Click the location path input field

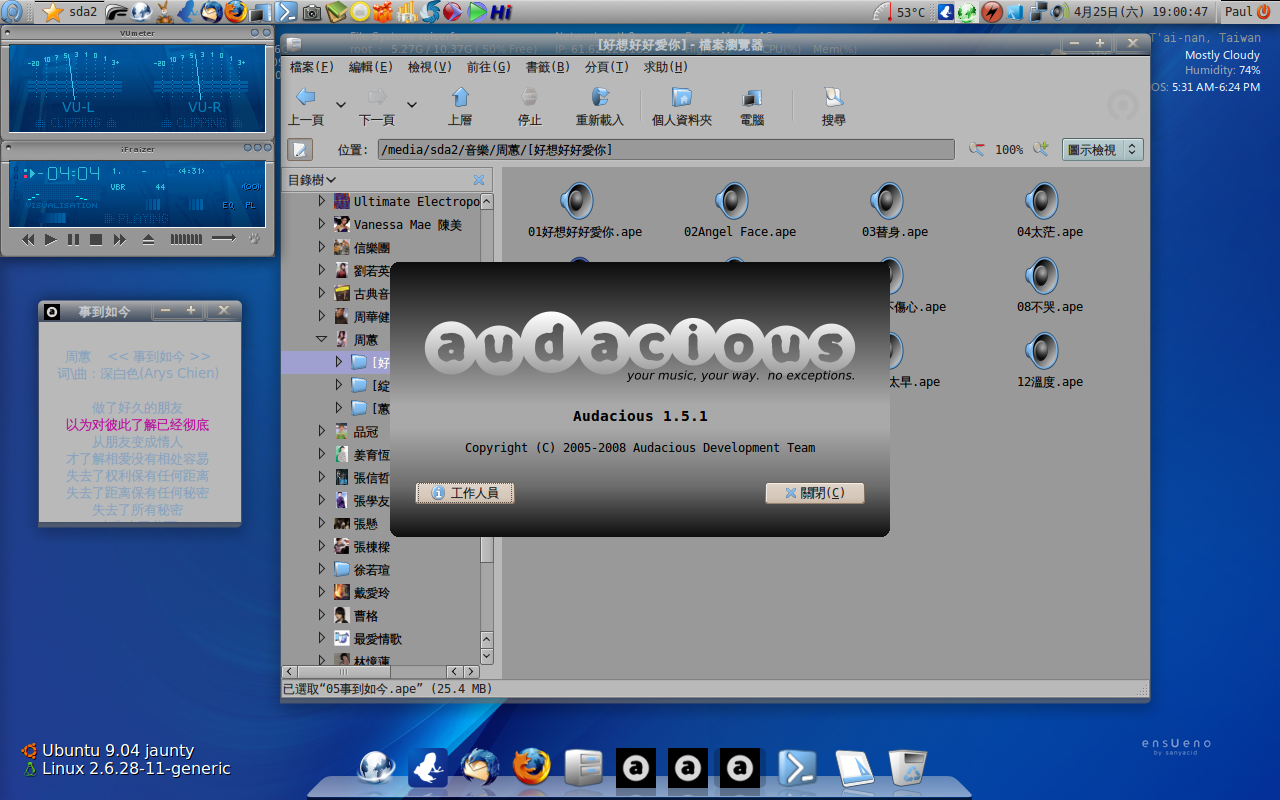[666, 150]
